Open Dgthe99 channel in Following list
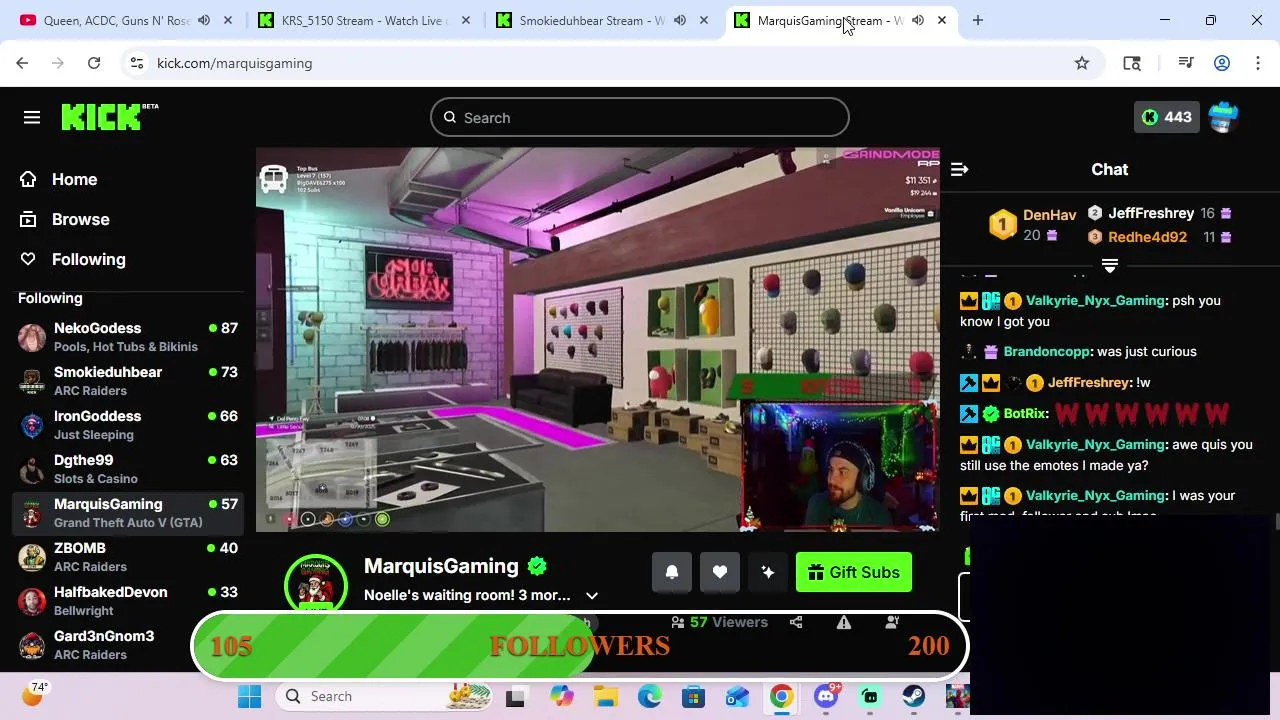This screenshot has height=720, width=1280. 128,469
